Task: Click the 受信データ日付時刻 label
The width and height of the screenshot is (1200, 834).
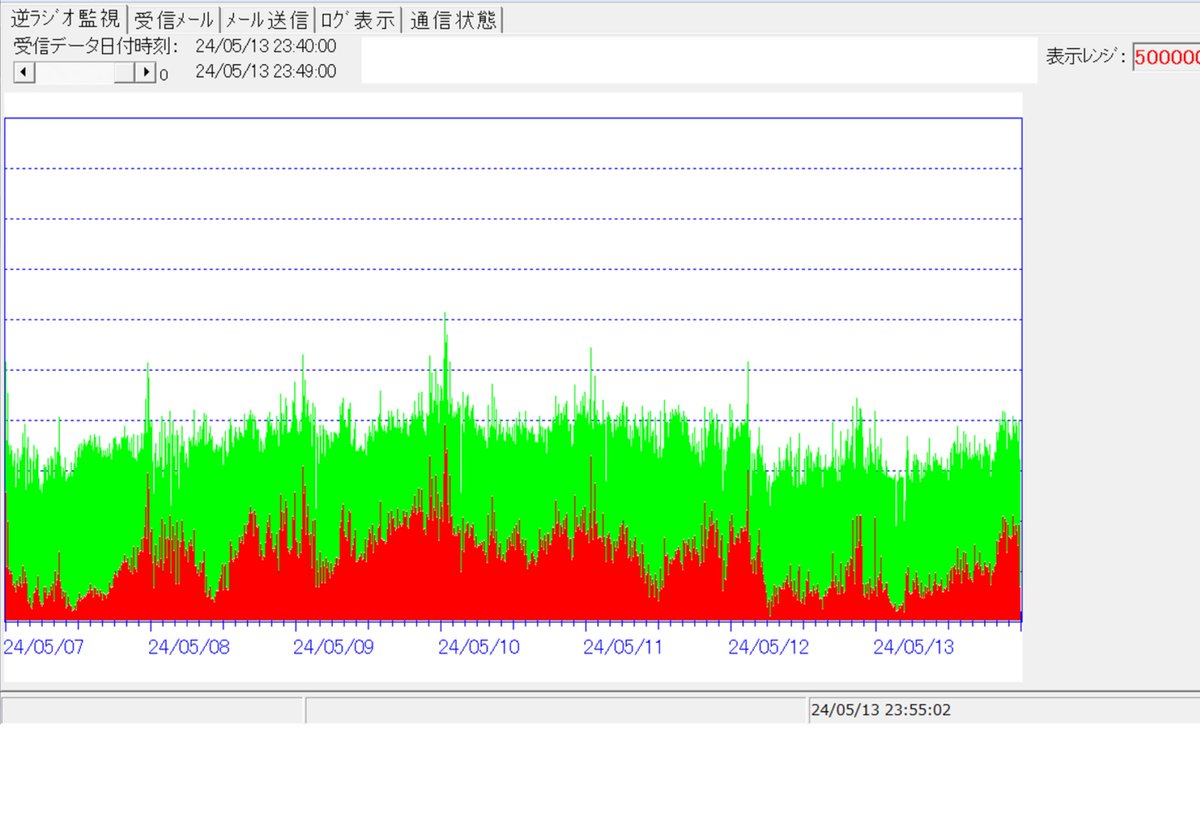Action: coord(96,46)
